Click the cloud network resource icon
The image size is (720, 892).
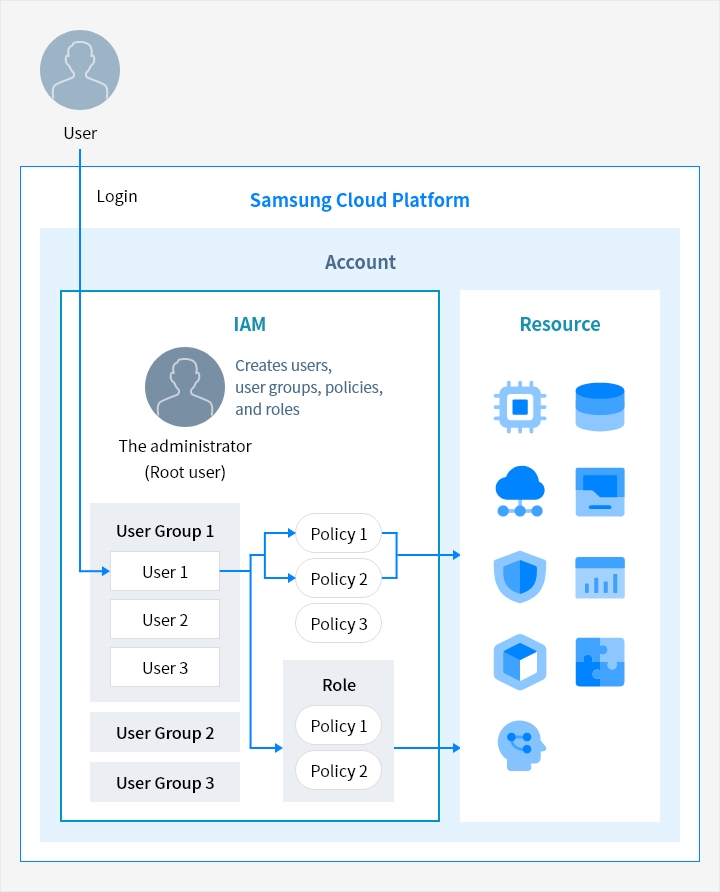[x=520, y=492]
